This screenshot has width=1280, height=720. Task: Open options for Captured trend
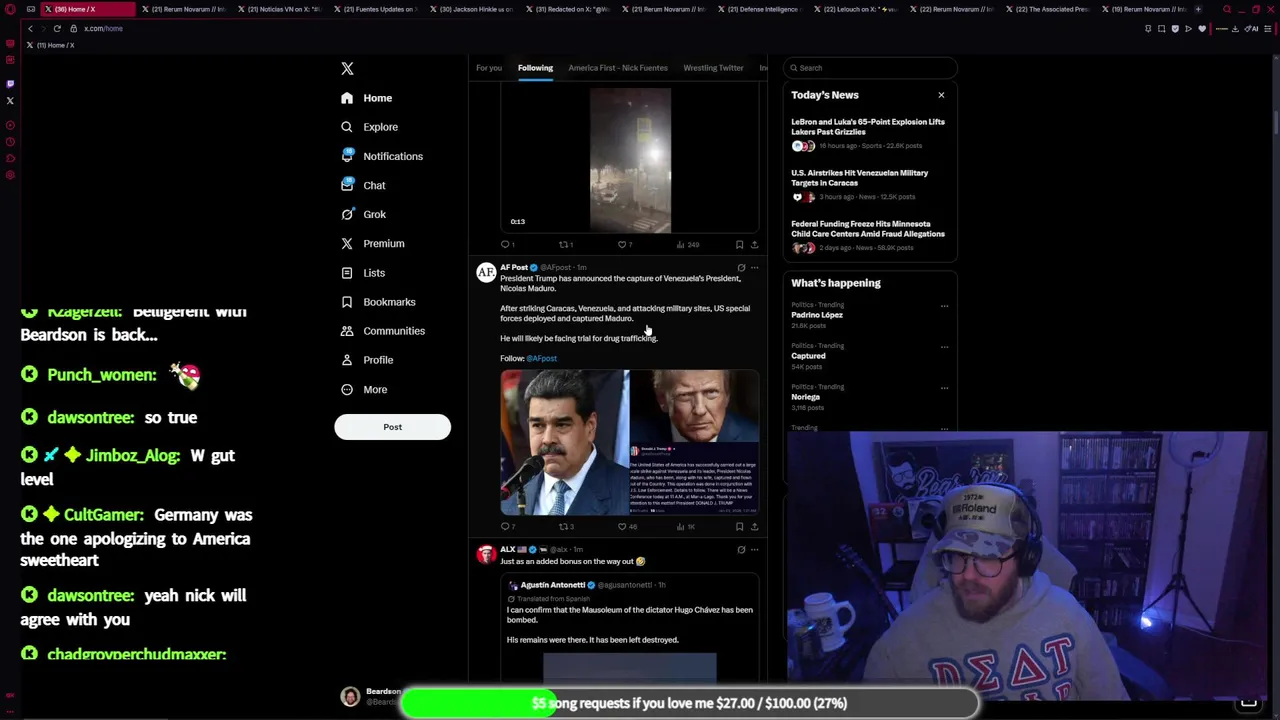point(944,347)
